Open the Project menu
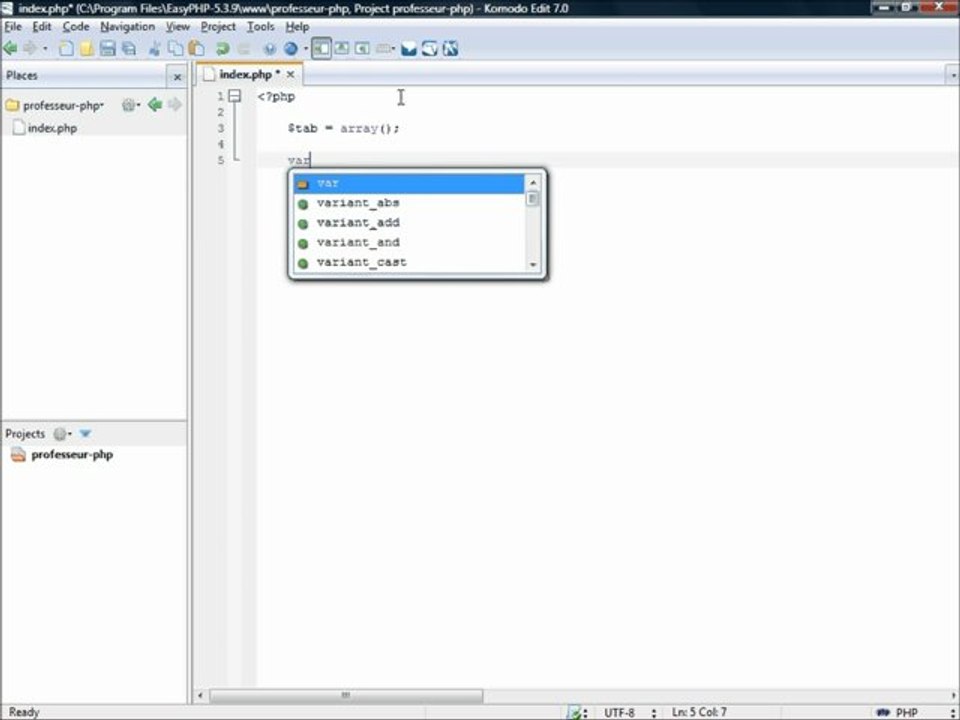Screen dimensions: 960x720 (x=218, y=26)
